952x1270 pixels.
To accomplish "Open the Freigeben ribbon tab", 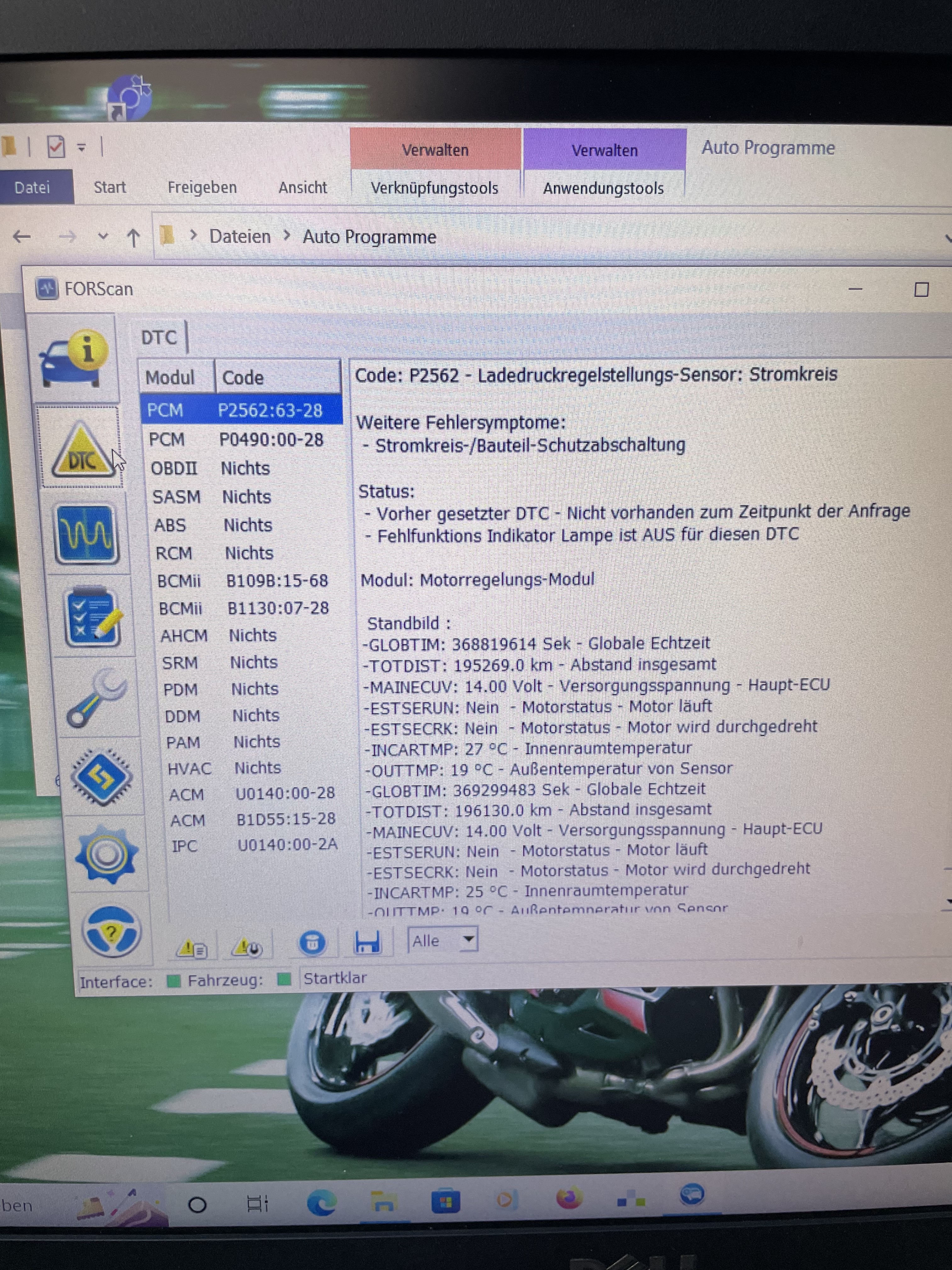I will 202,188.
